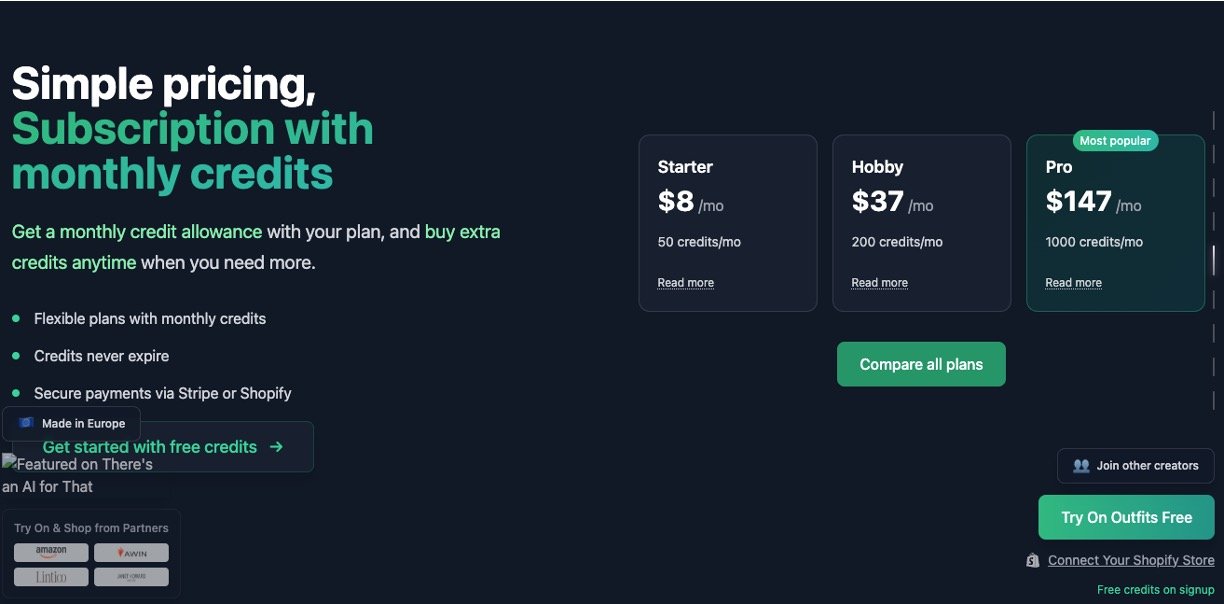Click the broken Featured image icon
The width and height of the screenshot is (1224, 604).
[x=8, y=463]
